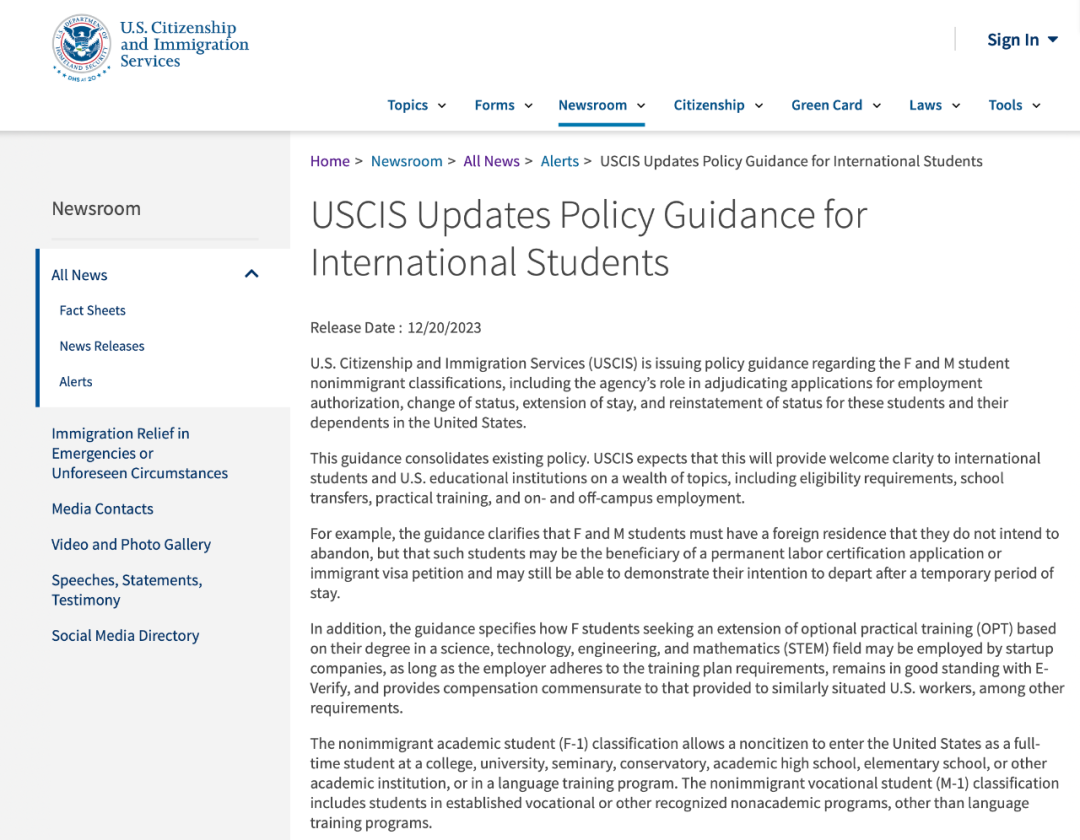Click the Sign In caret arrow
Image resolution: width=1080 pixels, height=840 pixels.
pyautogui.click(x=1052, y=40)
